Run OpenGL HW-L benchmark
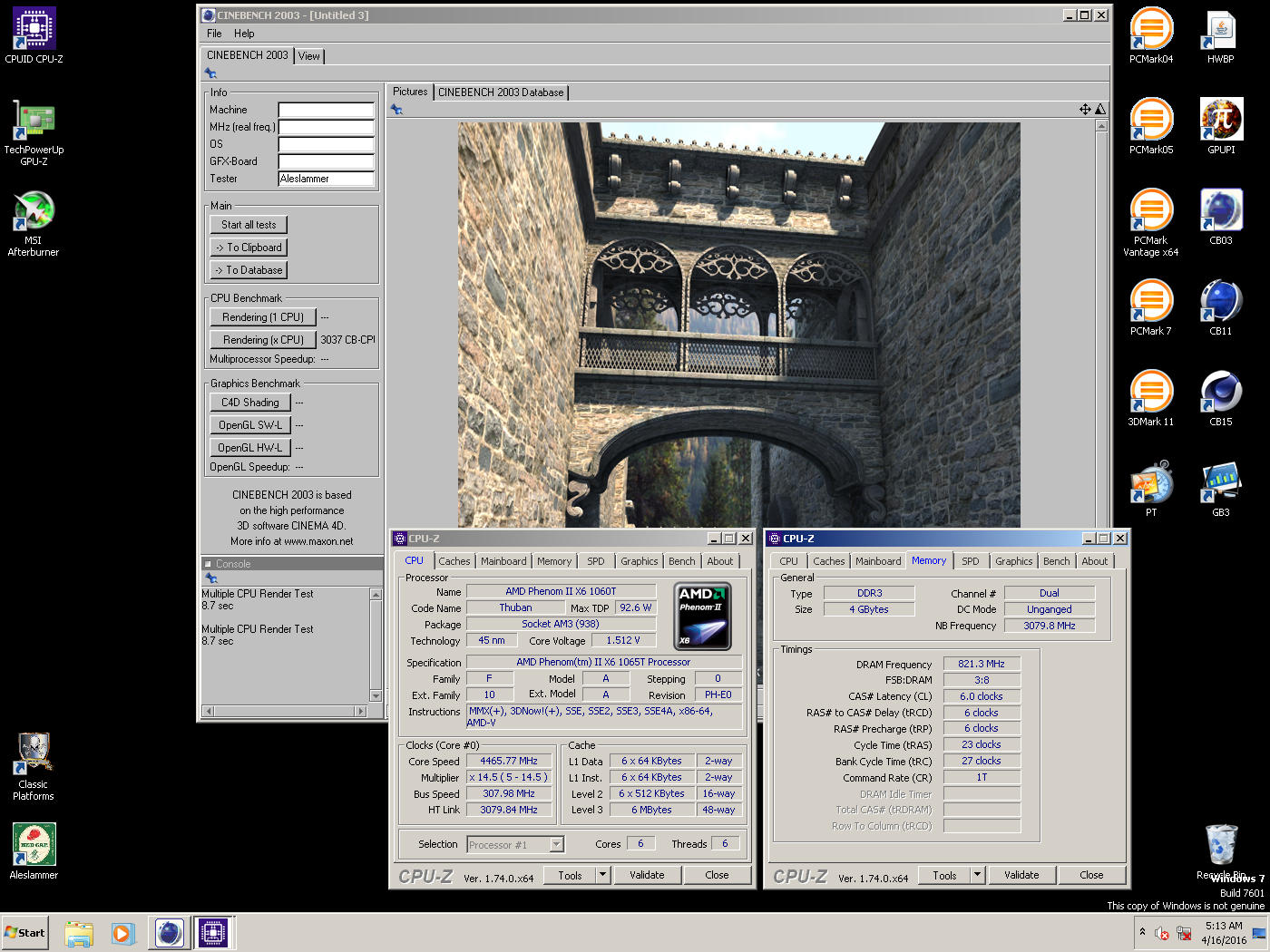 coord(250,448)
